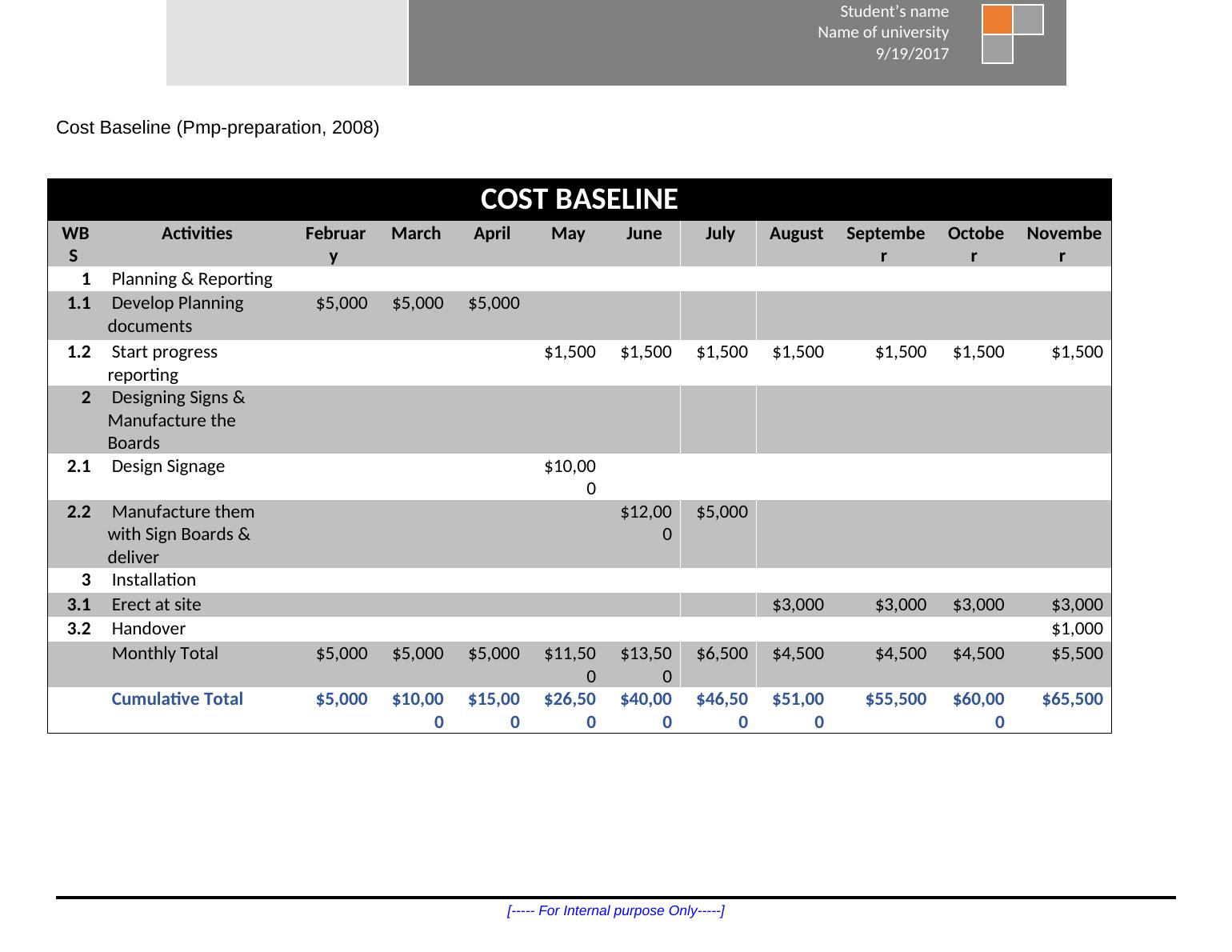Click the "Name of university" text

[x=882, y=33]
